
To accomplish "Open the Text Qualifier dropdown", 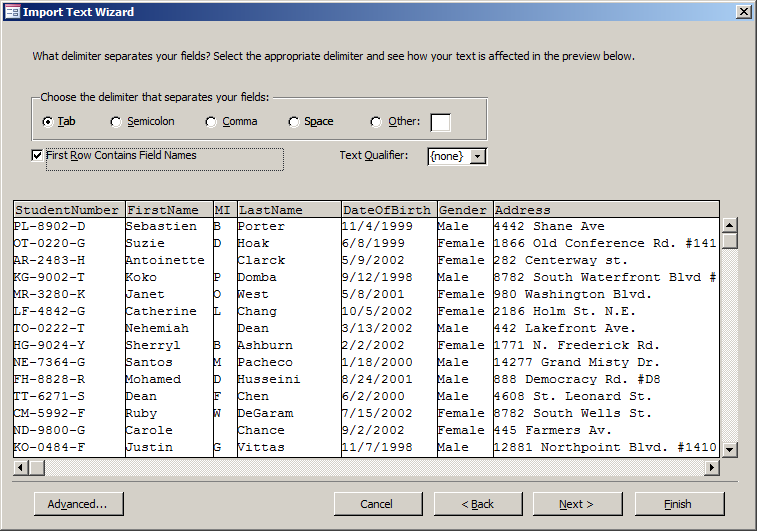I will (477, 156).
